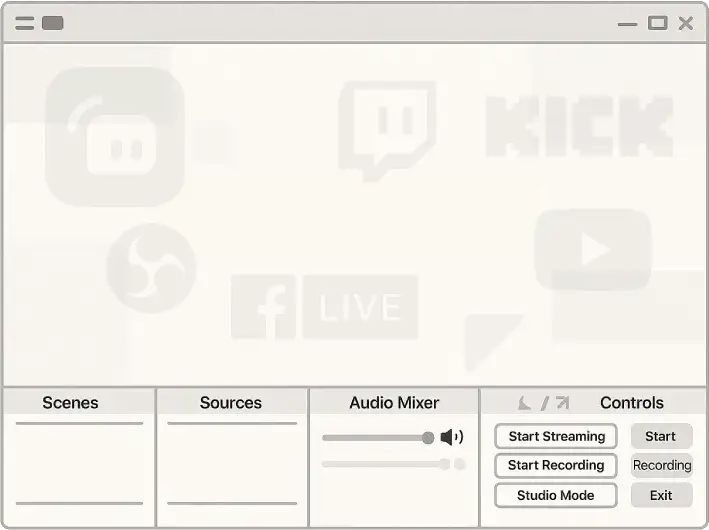The height and width of the screenshot is (530, 709).
Task: Click the diagonal arrow icon in Controls header
Action: pos(563,402)
